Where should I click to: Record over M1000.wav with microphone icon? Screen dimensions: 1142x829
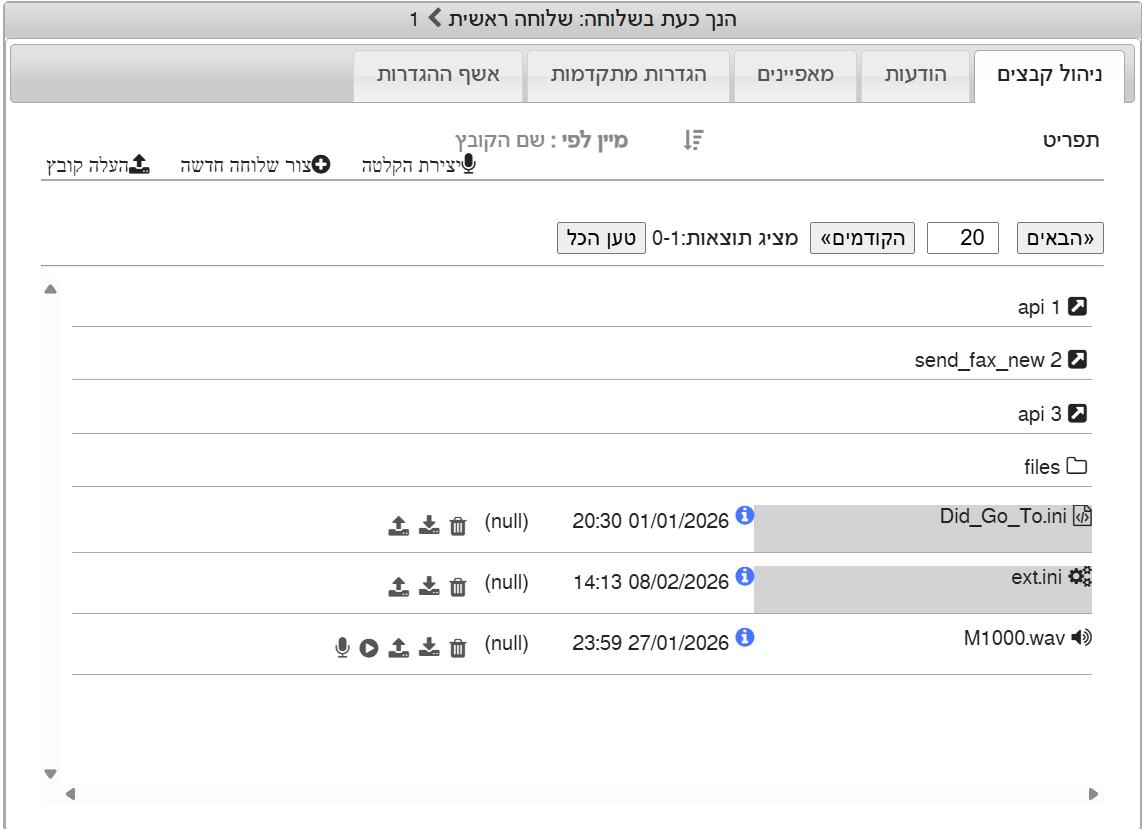point(342,648)
